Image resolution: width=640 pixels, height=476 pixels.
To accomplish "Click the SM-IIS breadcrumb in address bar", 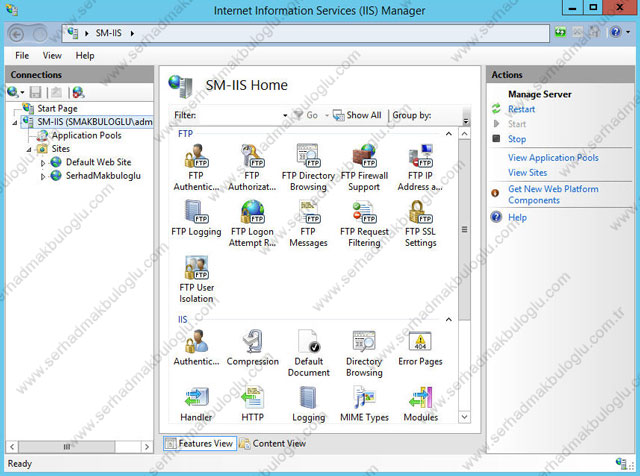I will (109, 33).
